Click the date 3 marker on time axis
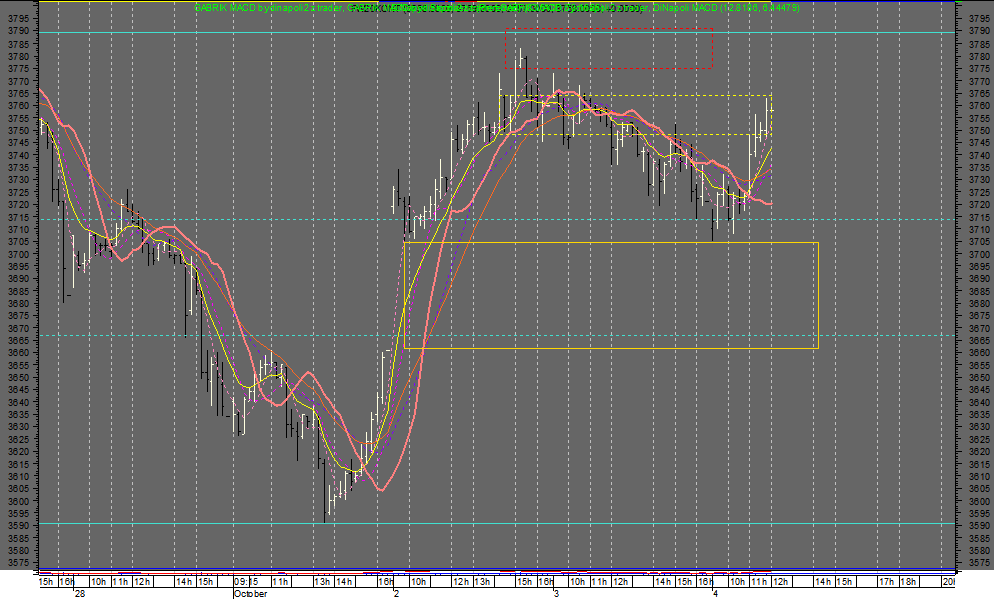This screenshot has height=599, width=994. click(x=556, y=593)
